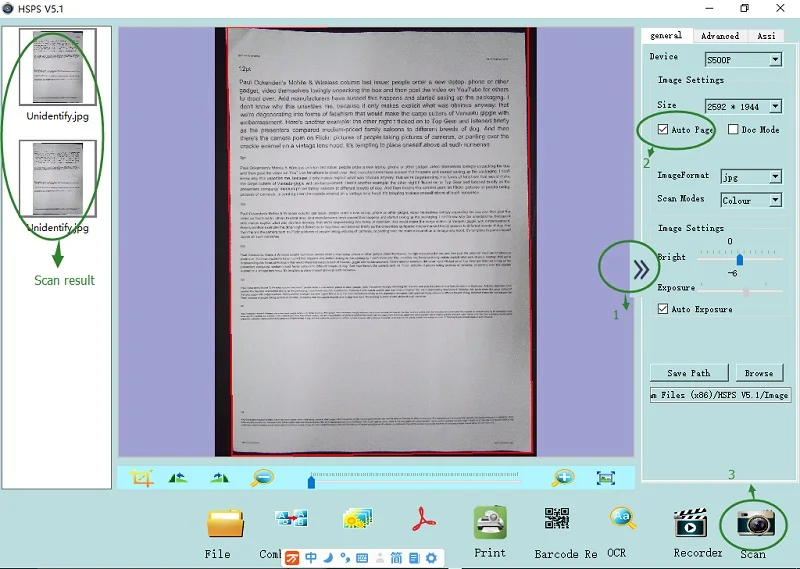Switch to the general tab
800x569 pixels.
(x=666, y=35)
